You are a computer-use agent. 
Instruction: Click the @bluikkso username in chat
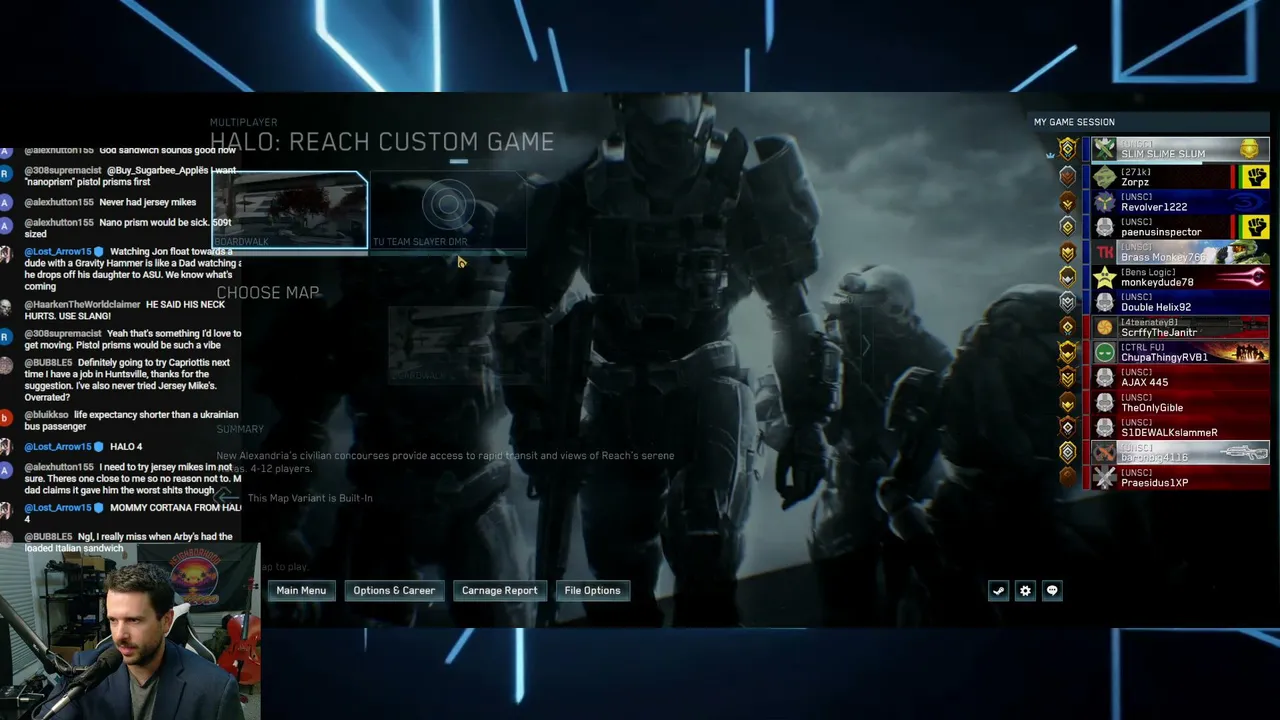[x=46, y=415]
